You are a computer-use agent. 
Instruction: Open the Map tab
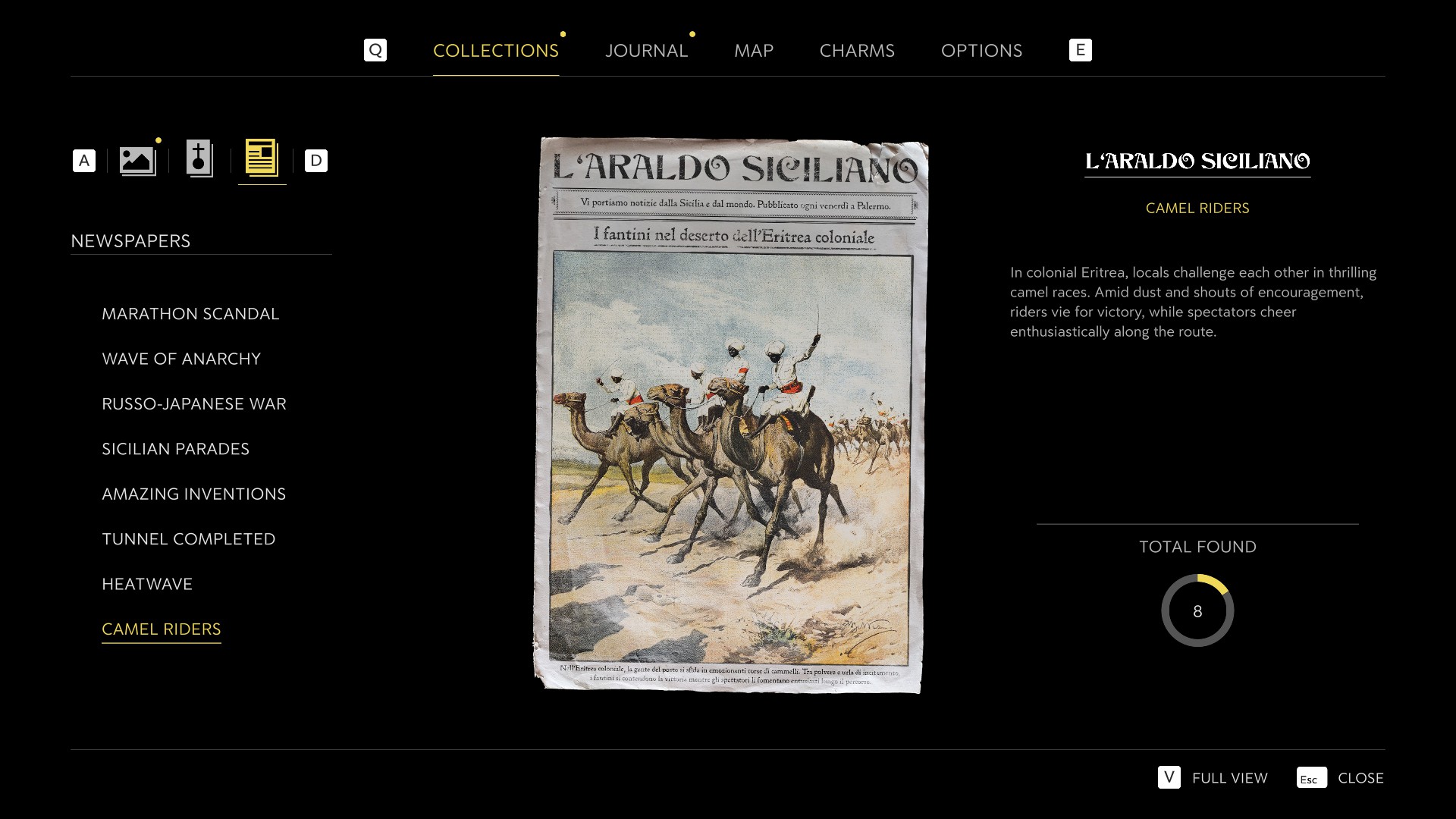click(x=754, y=51)
